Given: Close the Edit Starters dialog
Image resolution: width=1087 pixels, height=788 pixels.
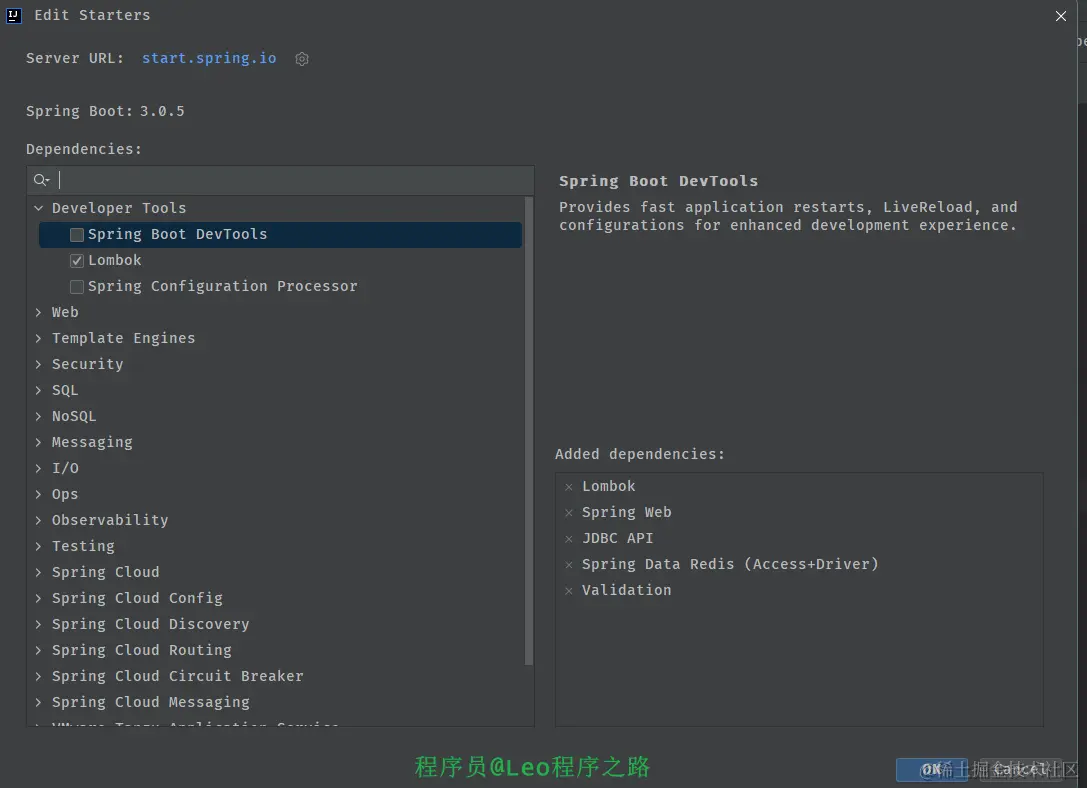Looking at the screenshot, I should click(x=1061, y=16).
